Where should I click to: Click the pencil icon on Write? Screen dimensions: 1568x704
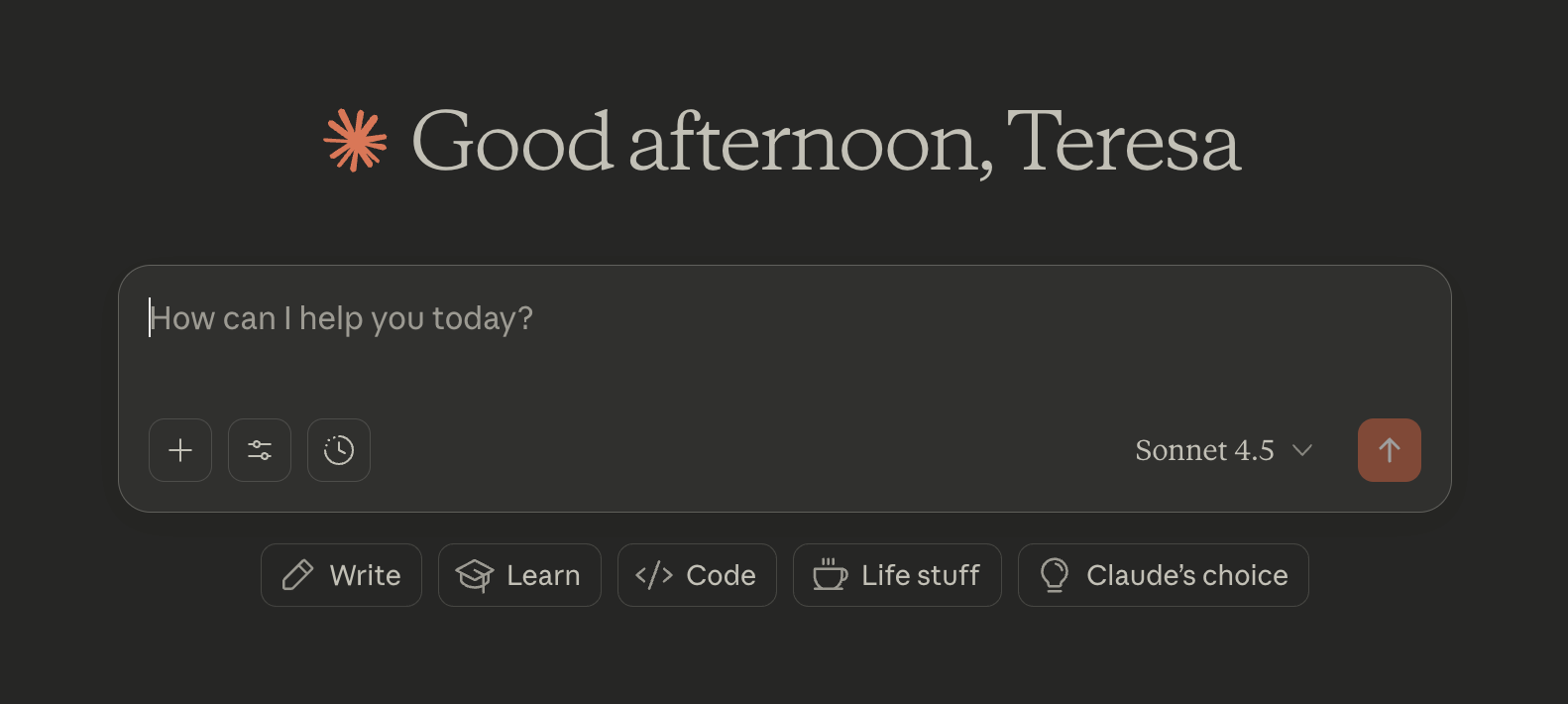click(297, 575)
